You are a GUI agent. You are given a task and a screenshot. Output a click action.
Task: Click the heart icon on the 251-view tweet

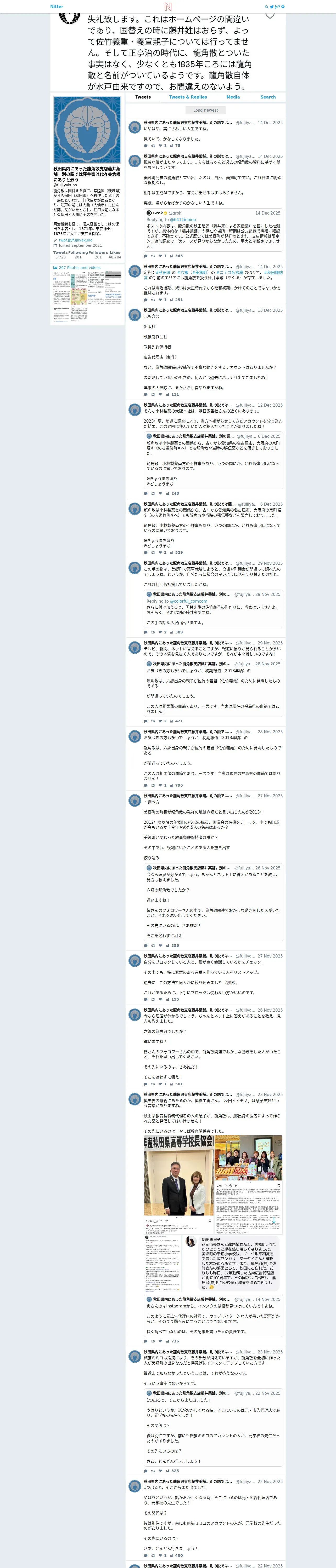point(160,299)
